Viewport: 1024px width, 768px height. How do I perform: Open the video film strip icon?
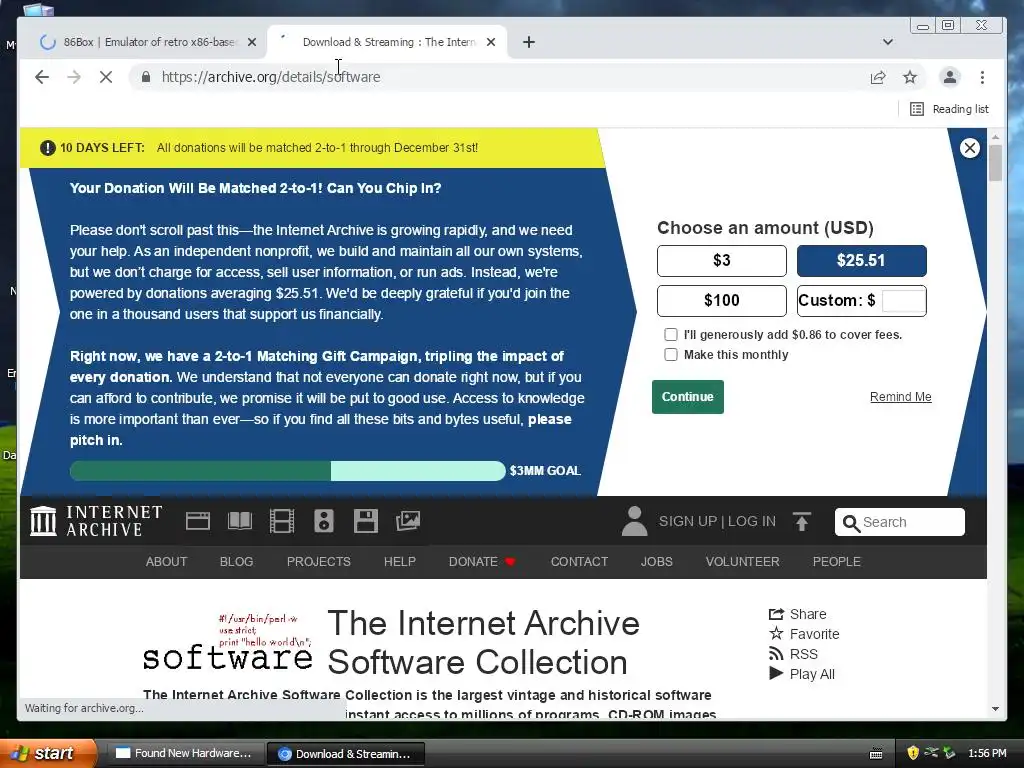pyautogui.click(x=281, y=521)
